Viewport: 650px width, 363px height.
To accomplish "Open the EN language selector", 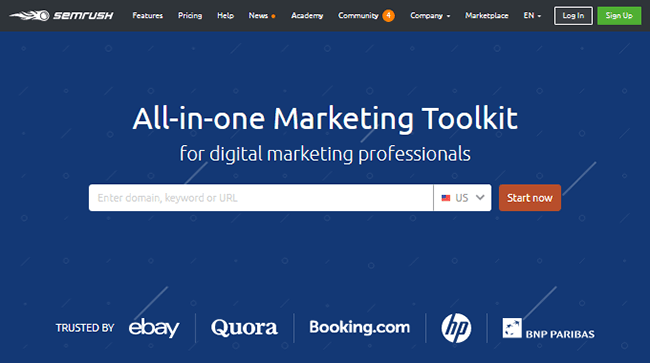I will (x=532, y=16).
